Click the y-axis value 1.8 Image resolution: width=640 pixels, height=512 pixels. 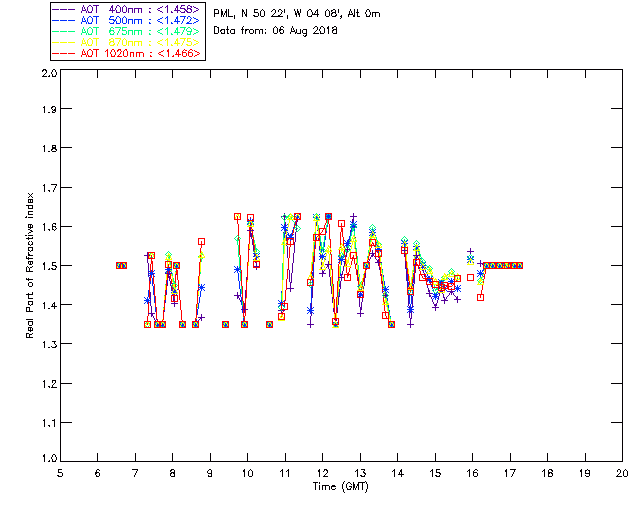[49, 148]
